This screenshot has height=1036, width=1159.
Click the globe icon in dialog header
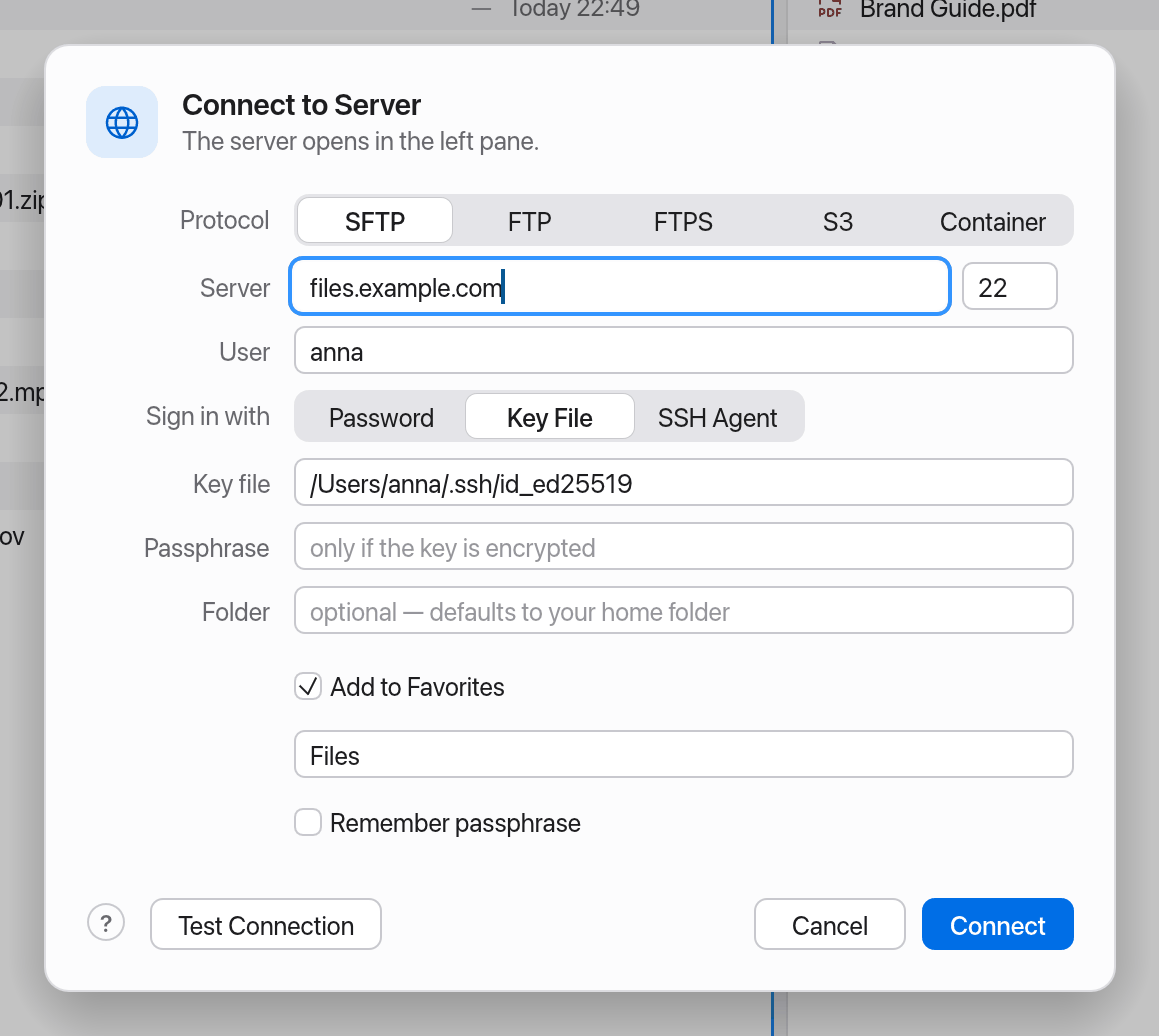tap(122, 123)
